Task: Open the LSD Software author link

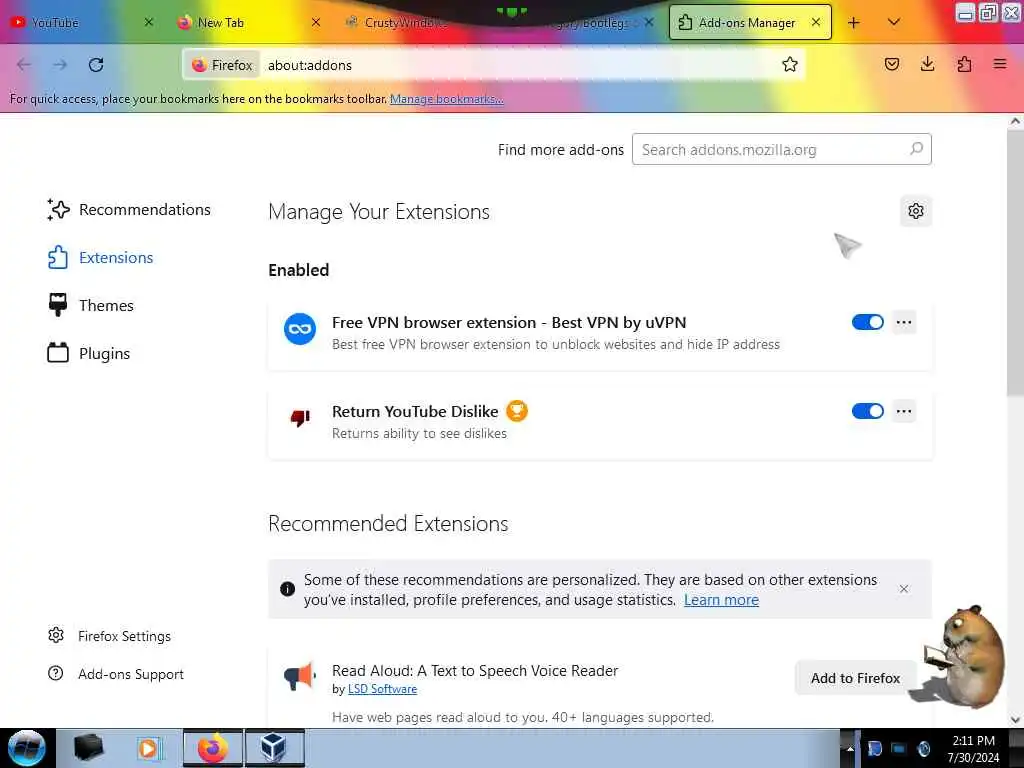Action: [382, 689]
